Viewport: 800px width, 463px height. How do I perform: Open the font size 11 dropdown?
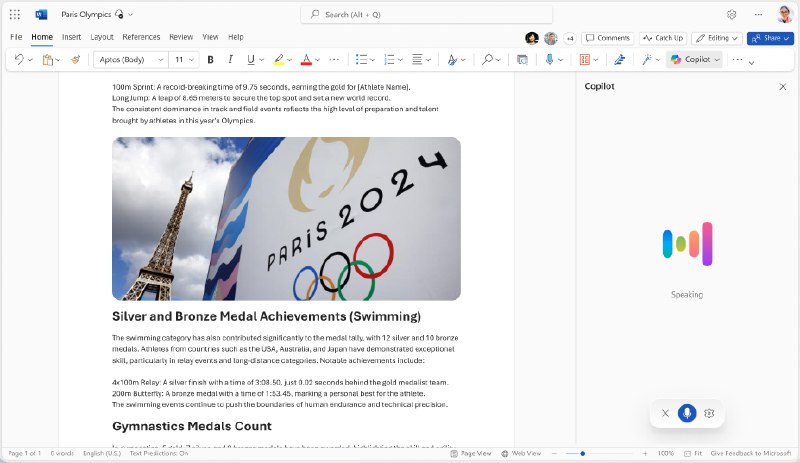click(184, 60)
